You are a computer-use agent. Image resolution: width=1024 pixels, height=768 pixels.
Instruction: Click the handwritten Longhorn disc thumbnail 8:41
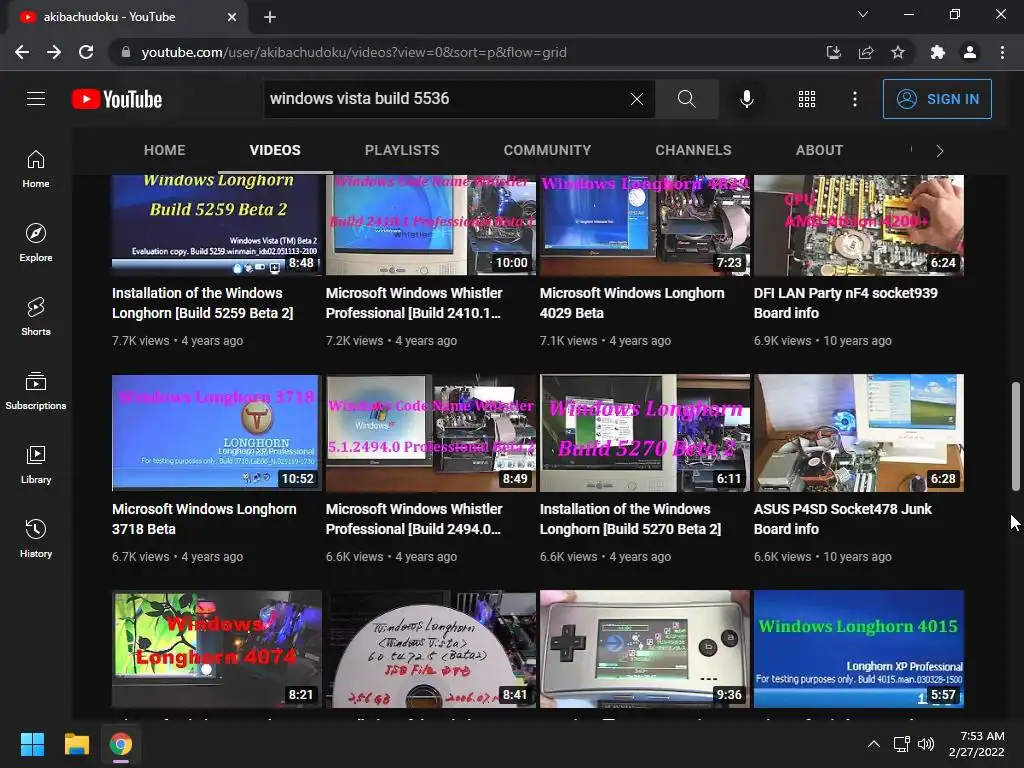click(x=430, y=648)
